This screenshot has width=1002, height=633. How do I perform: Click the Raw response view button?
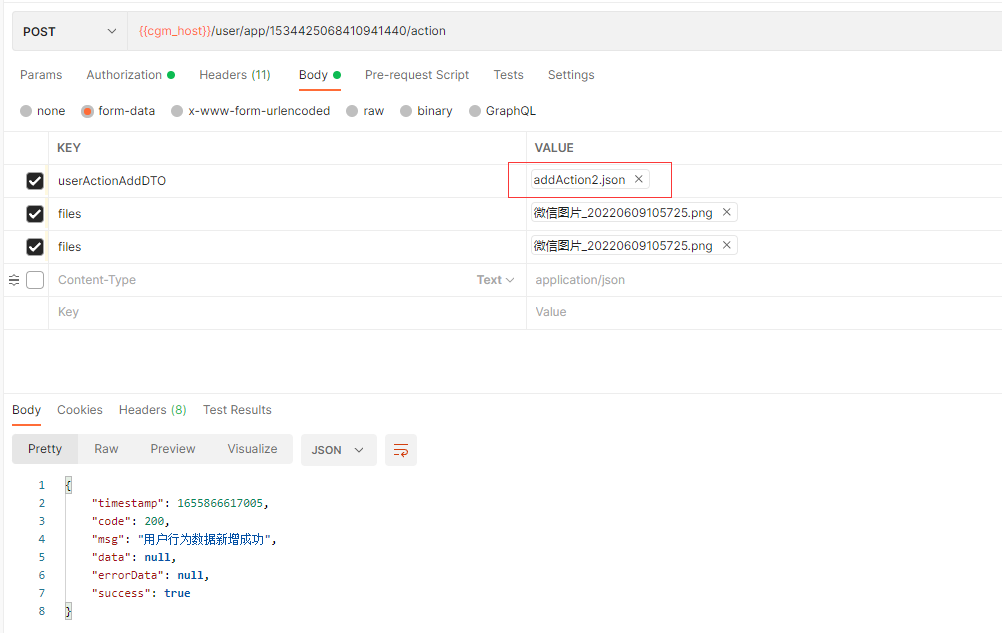[x=106, y=449]
